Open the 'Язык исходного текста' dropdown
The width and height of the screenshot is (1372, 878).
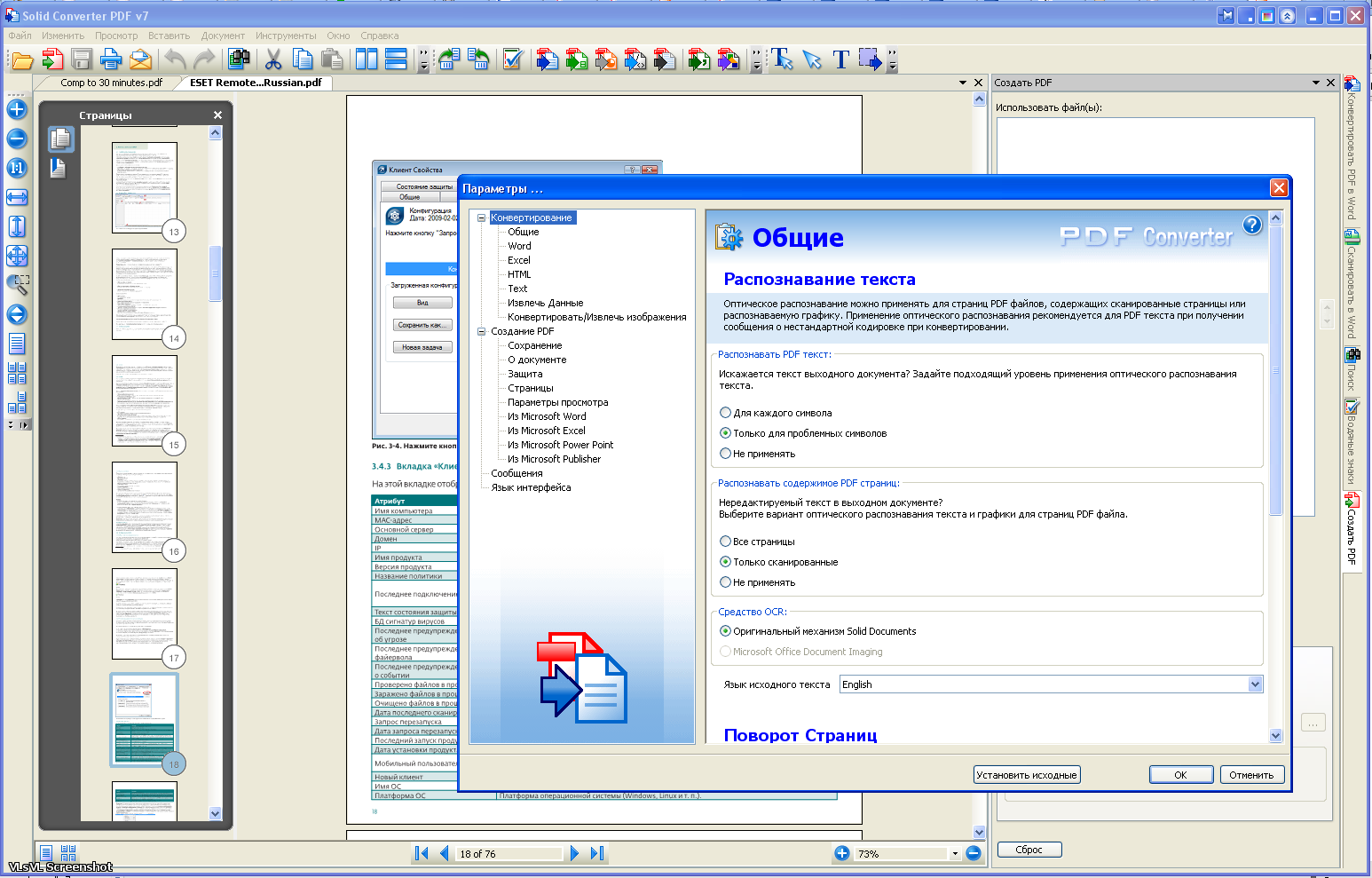[x=1255, y=684]
